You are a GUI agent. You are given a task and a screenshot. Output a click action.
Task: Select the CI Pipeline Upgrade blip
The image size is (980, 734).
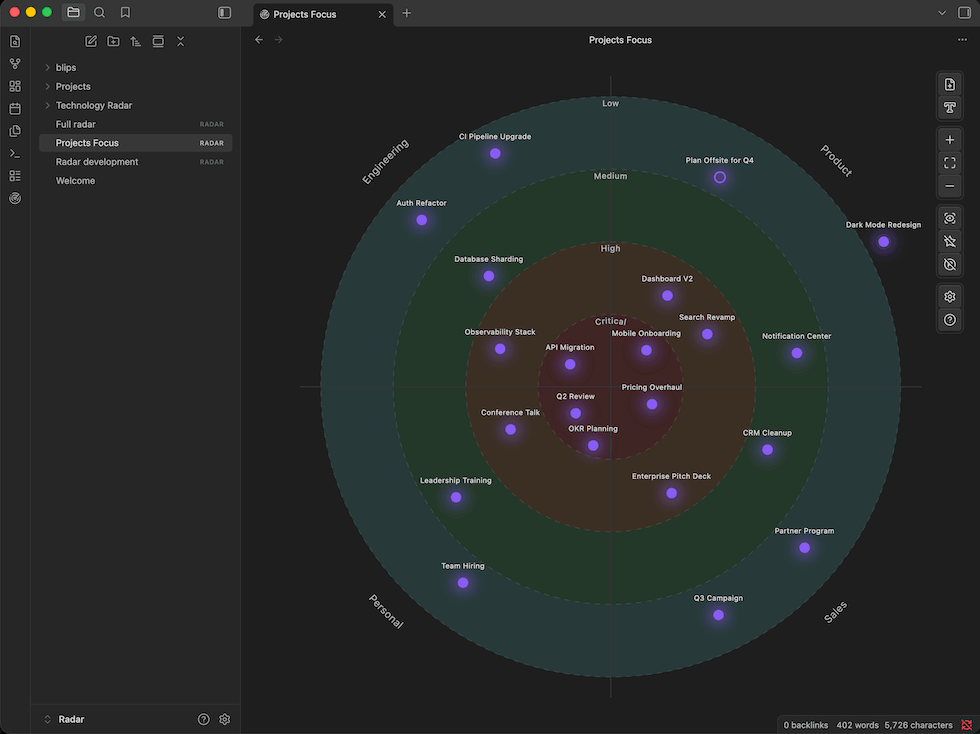[x=495, y=153]
